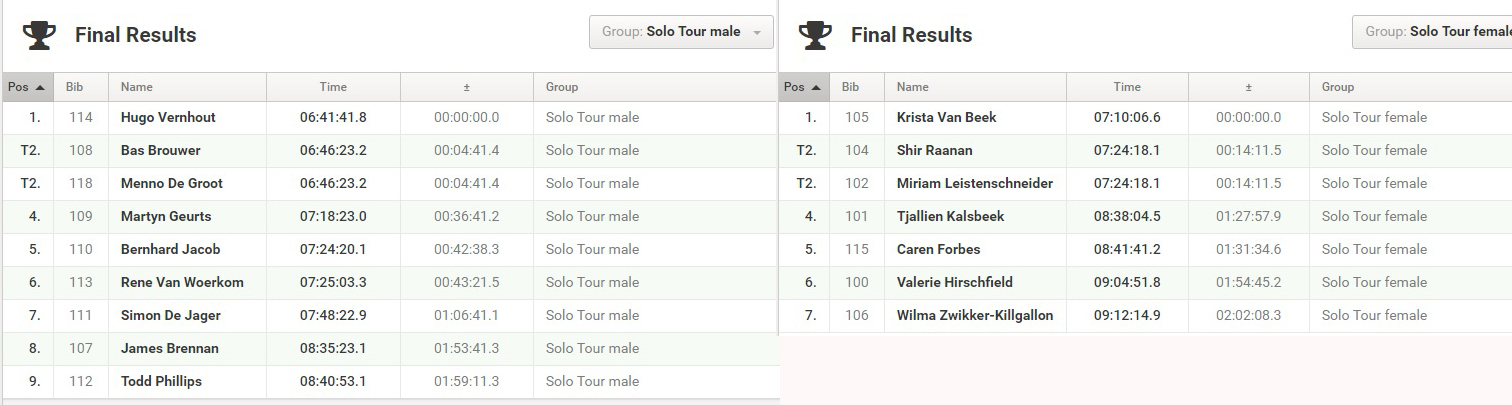
Task: Click the trophy icon beside right Final Results
Action: (815, 35)
